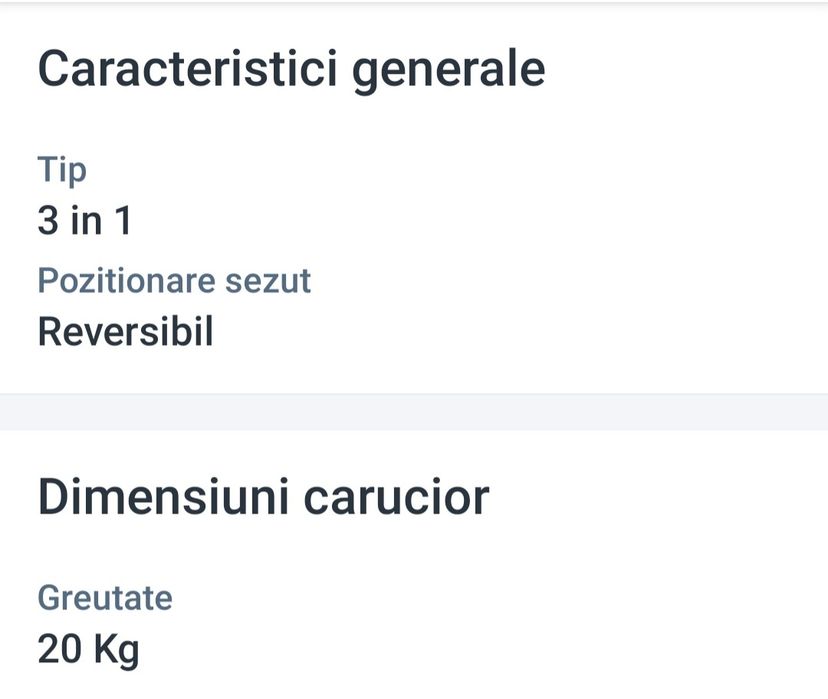Click the word Dimensiuni in the heading

tap(164, 497)
